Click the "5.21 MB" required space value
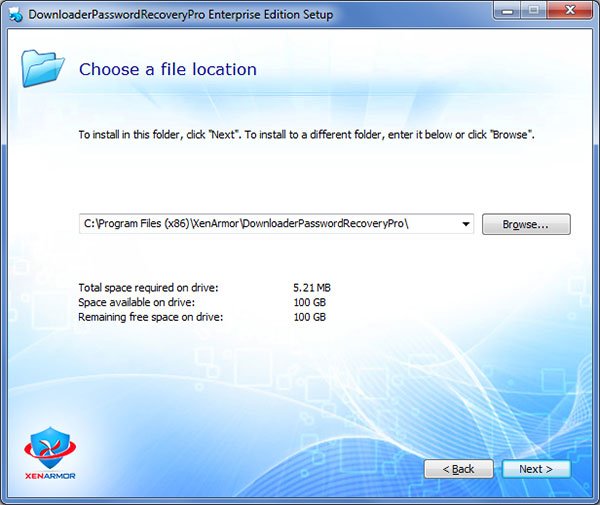 point(312,288)
